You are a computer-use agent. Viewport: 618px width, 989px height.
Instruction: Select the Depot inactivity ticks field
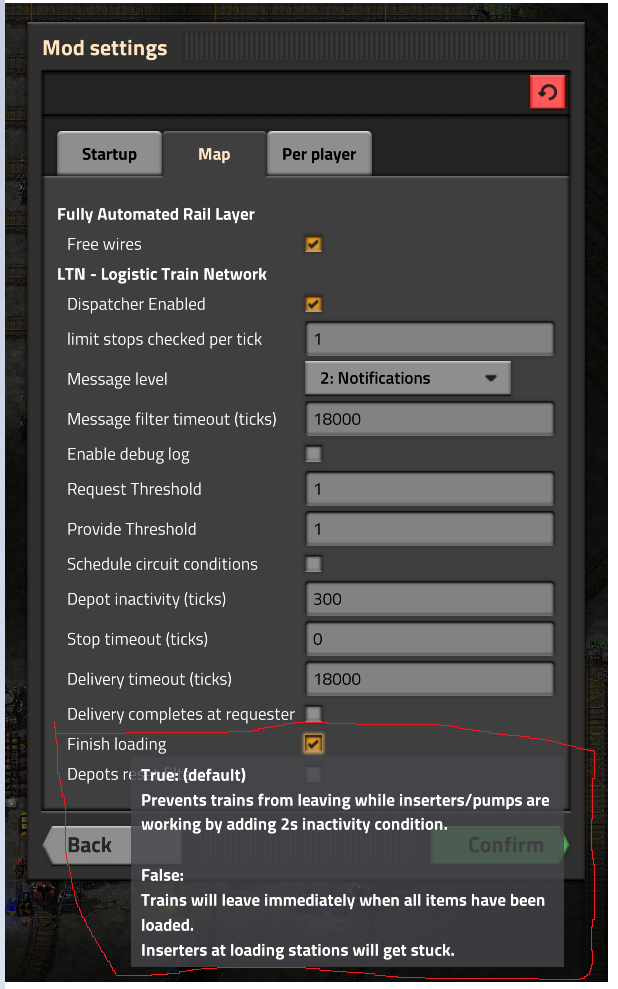tap(428, 599)
